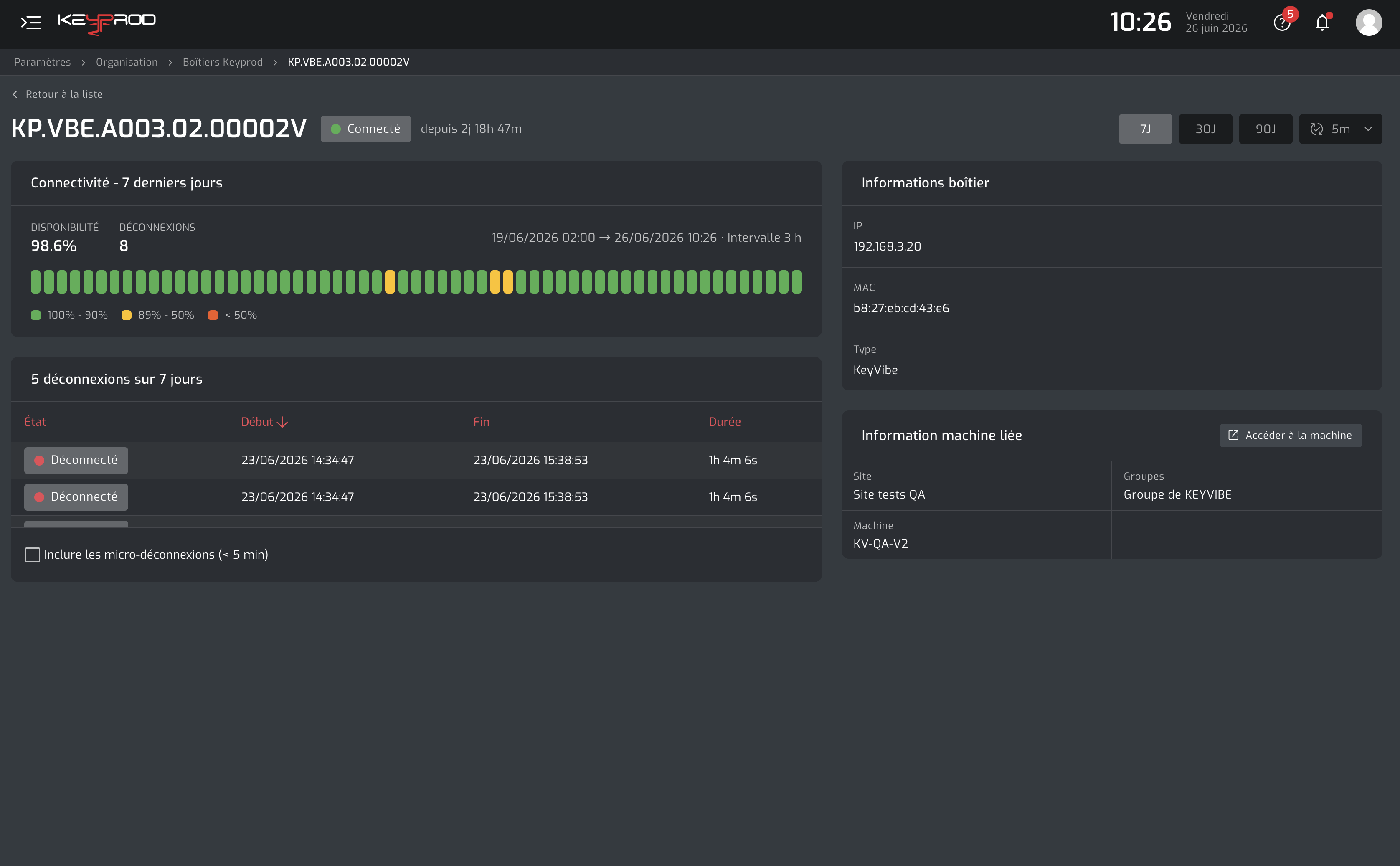The height and width of the screenshot is (866, 1400).
Task: Click the device title KP.VBE.A003.02.00002V heading
Action: (x=159, y=128)
